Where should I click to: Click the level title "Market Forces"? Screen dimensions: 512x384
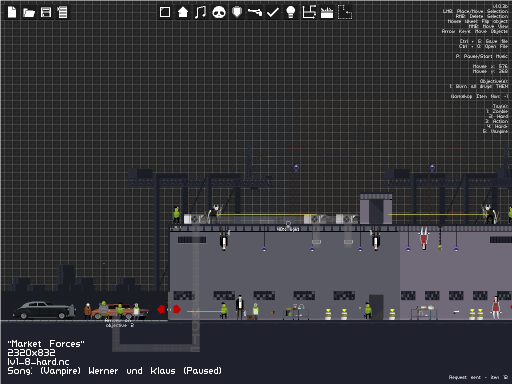[46, 344]
